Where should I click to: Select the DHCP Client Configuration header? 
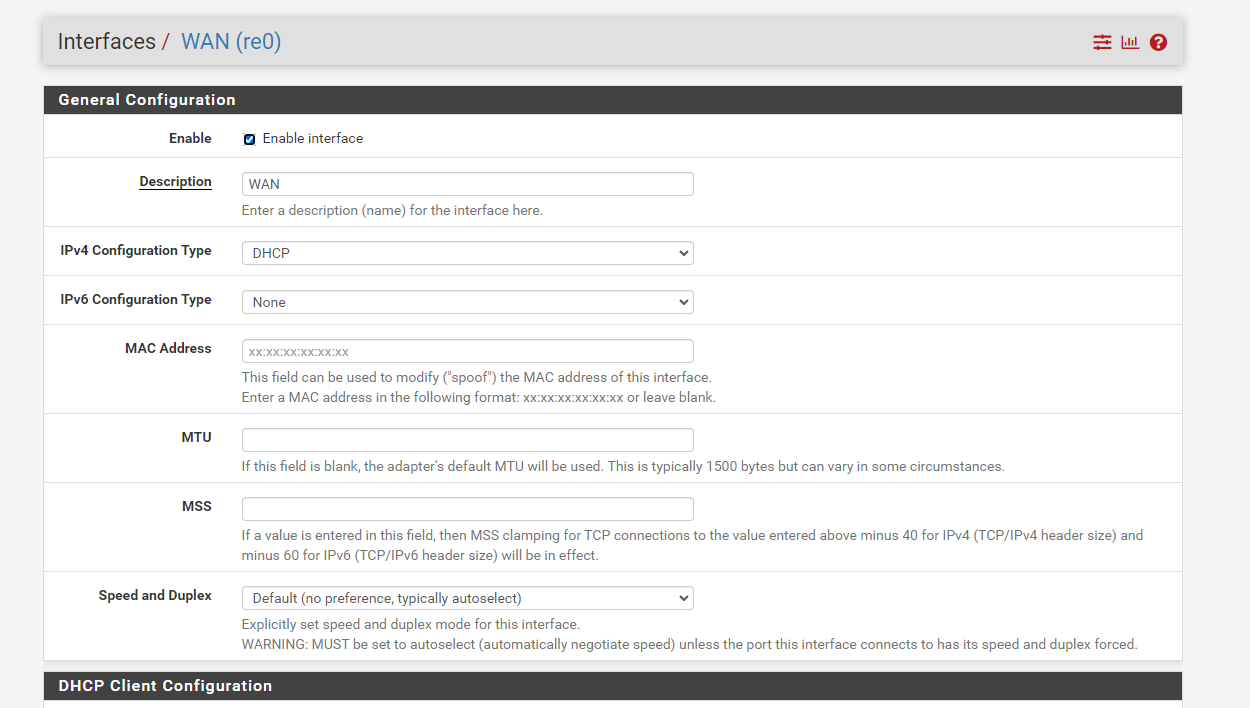[x=613, y=686]
